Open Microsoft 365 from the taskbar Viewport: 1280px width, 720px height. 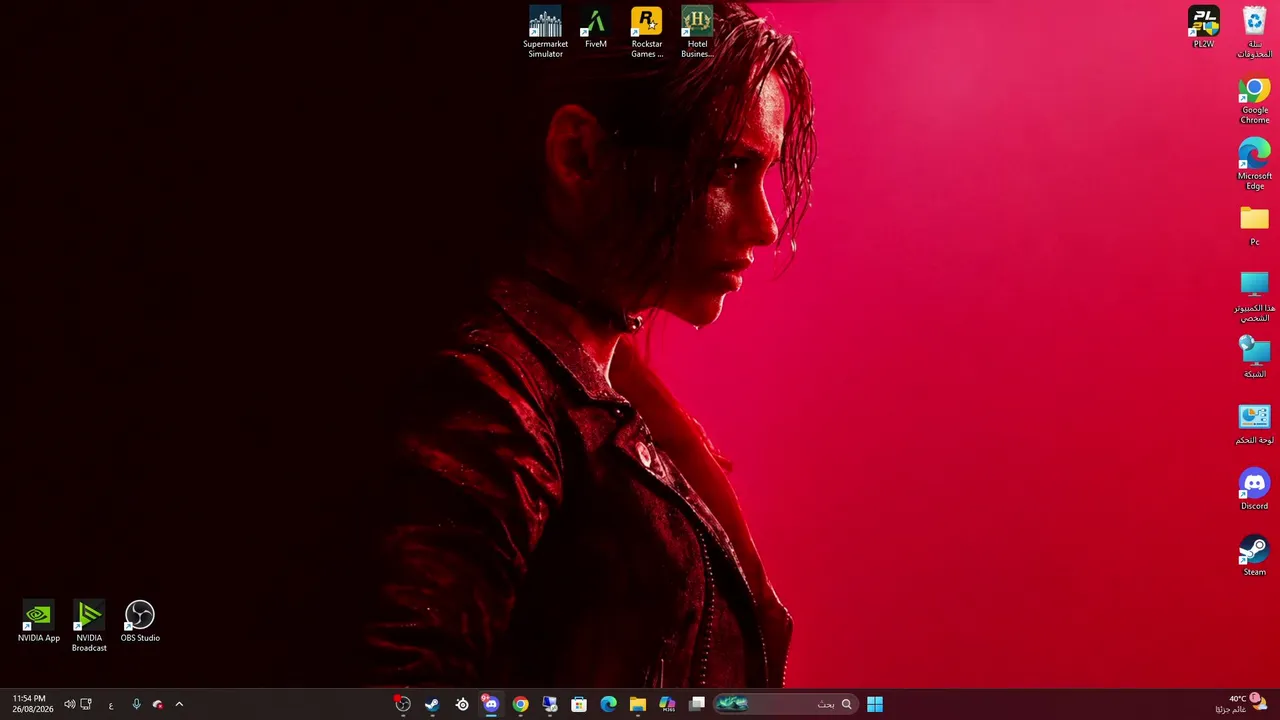tap(667, 704)
